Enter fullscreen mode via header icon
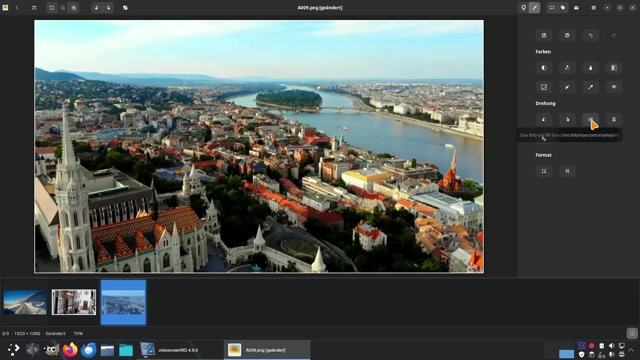This screenshot has height=360, width=640. pyautogui.click(x=34, y=8)
